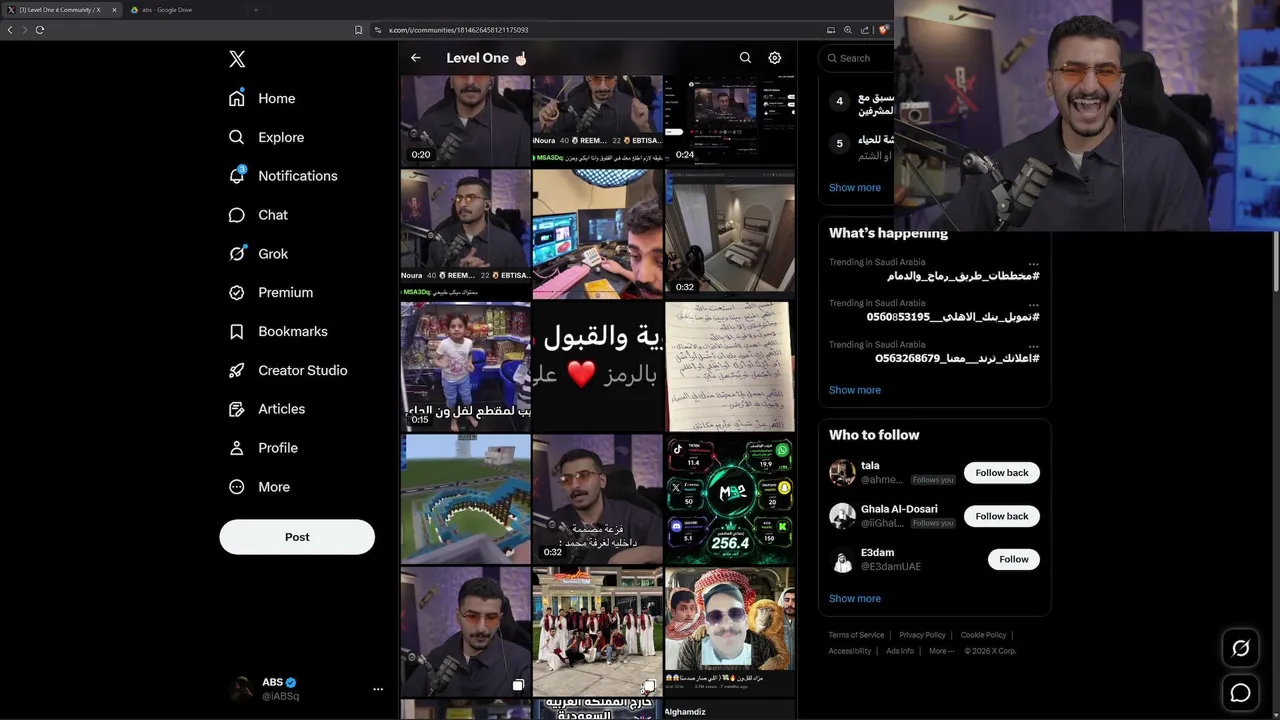Open options for the 0563268679 trend
This screenshot has height=720, width=1280.
click(x=1033, y=346)
